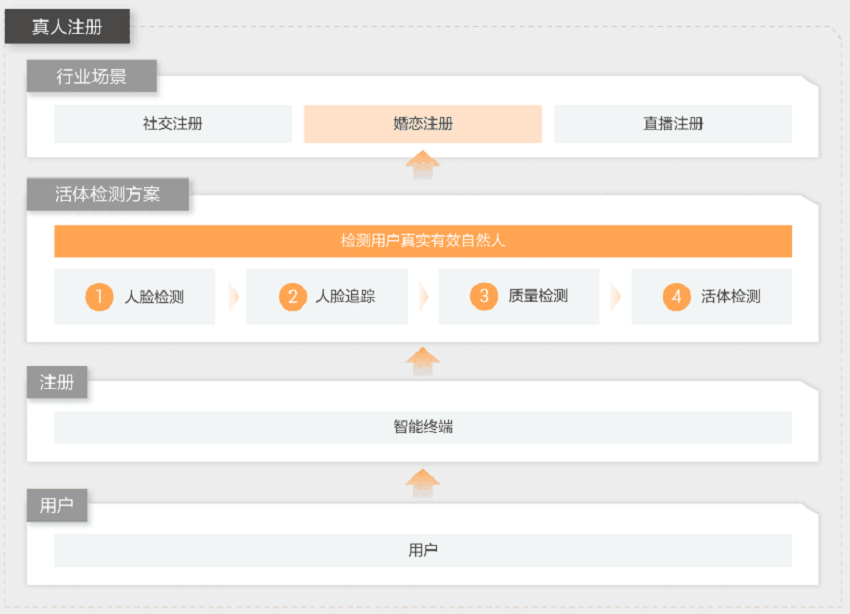Viewport: 850px width, 614px height.
Task: Select the 质量检测 step label
Action: click(538, 296)
